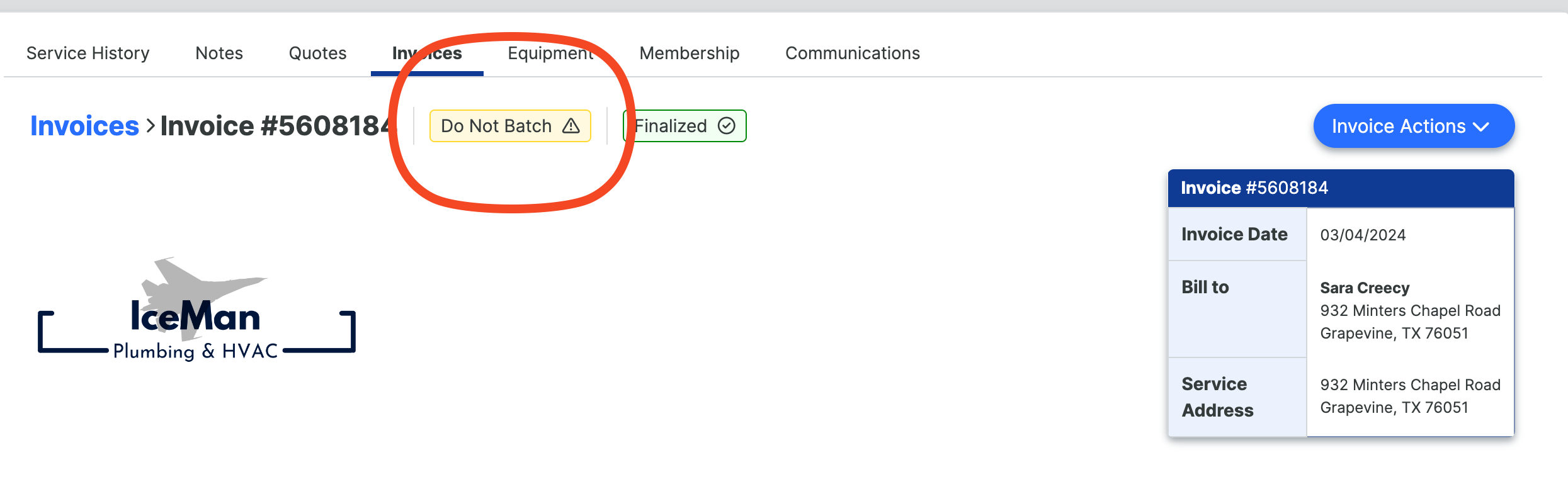This screenshot has width=1568, height=477.
Task: Select the Invoices tab
Action: tap(427, 53)
